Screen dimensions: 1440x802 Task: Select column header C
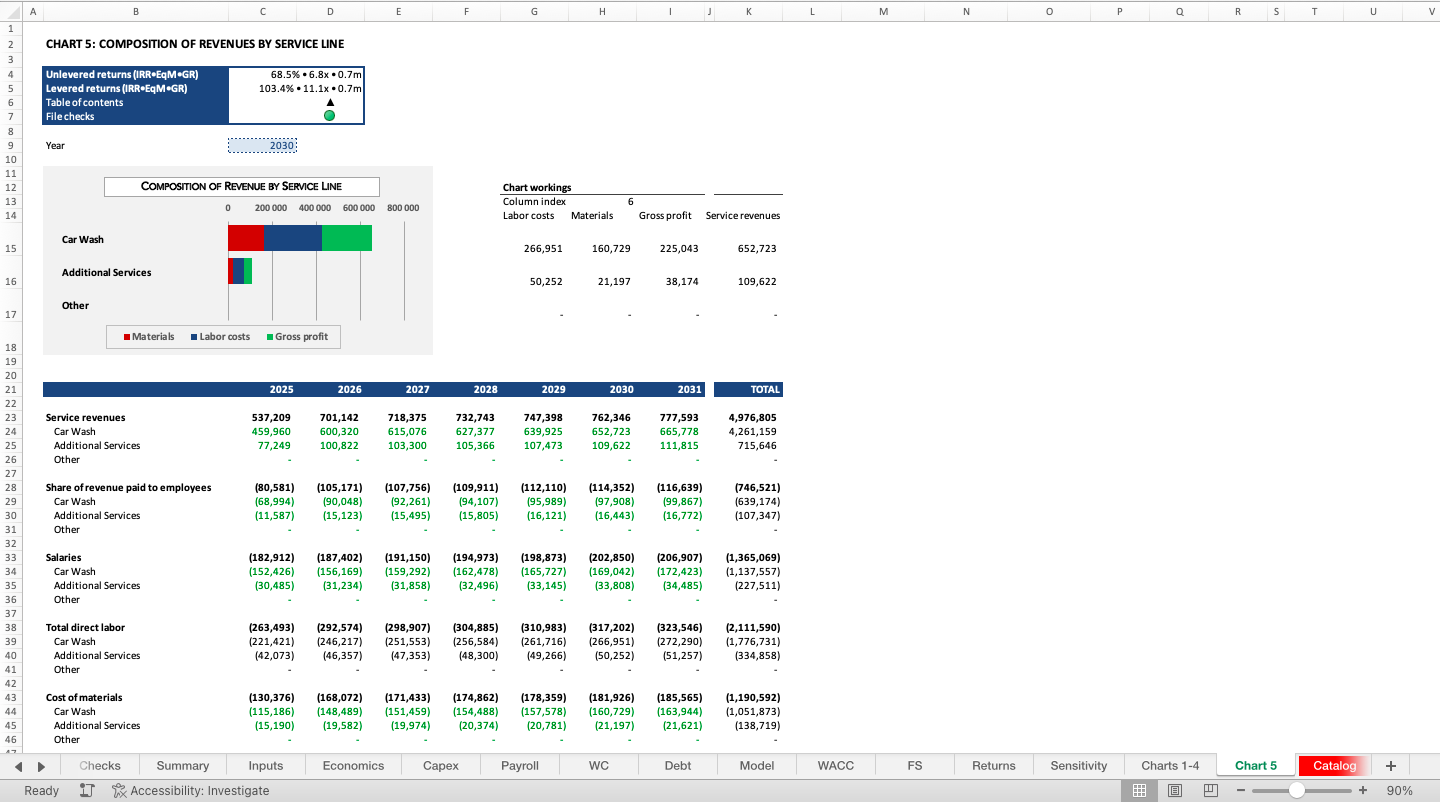[262, 11]
